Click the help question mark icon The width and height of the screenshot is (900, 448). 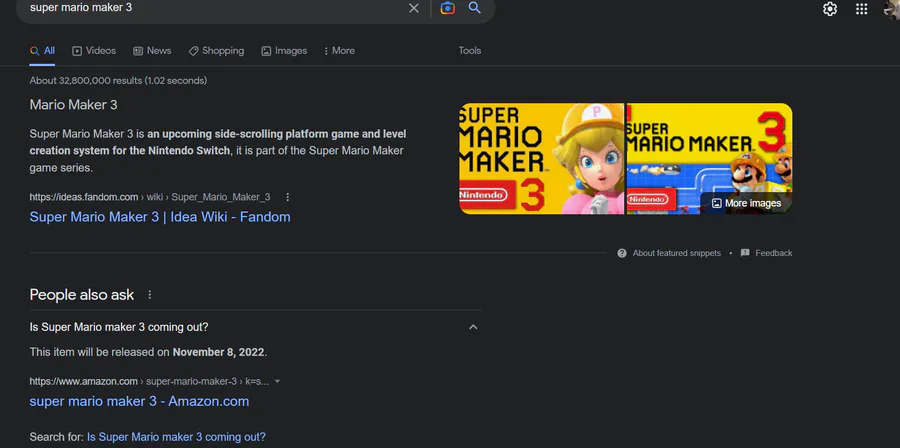[x=622, y=253]
